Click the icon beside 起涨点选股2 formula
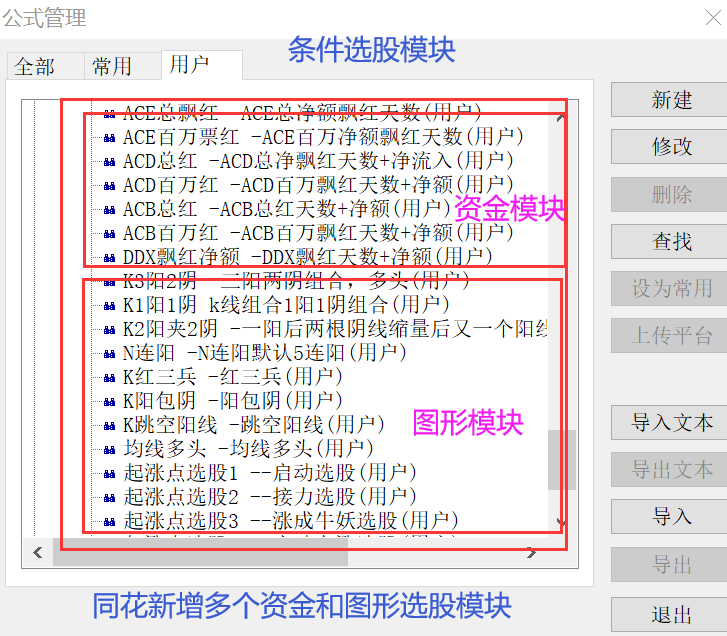 pos(109,498)
